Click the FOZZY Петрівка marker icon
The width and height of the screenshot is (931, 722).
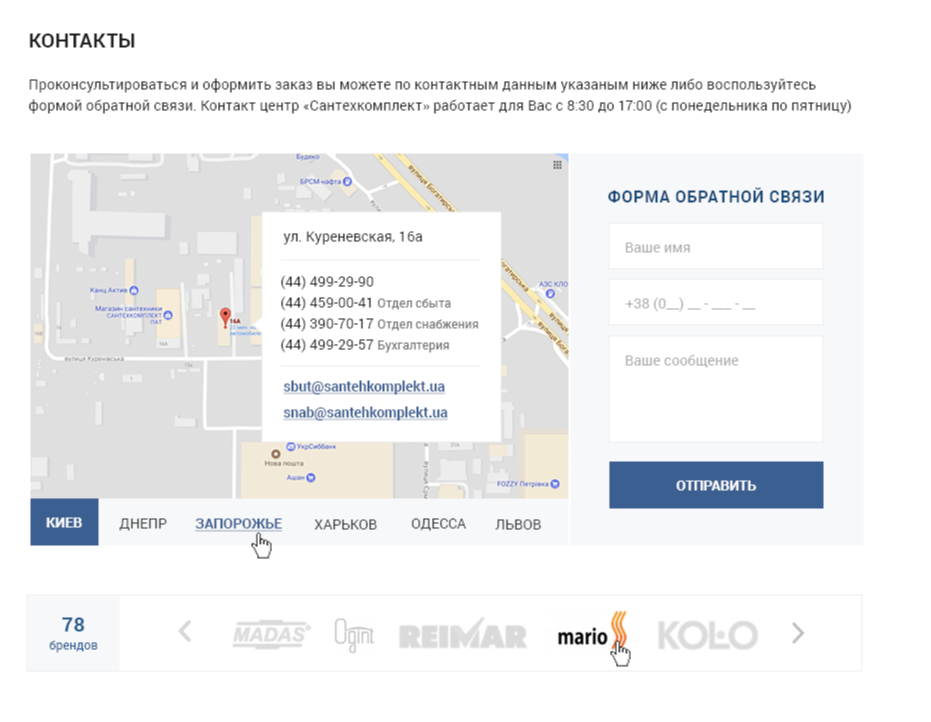tap(554, 484)
